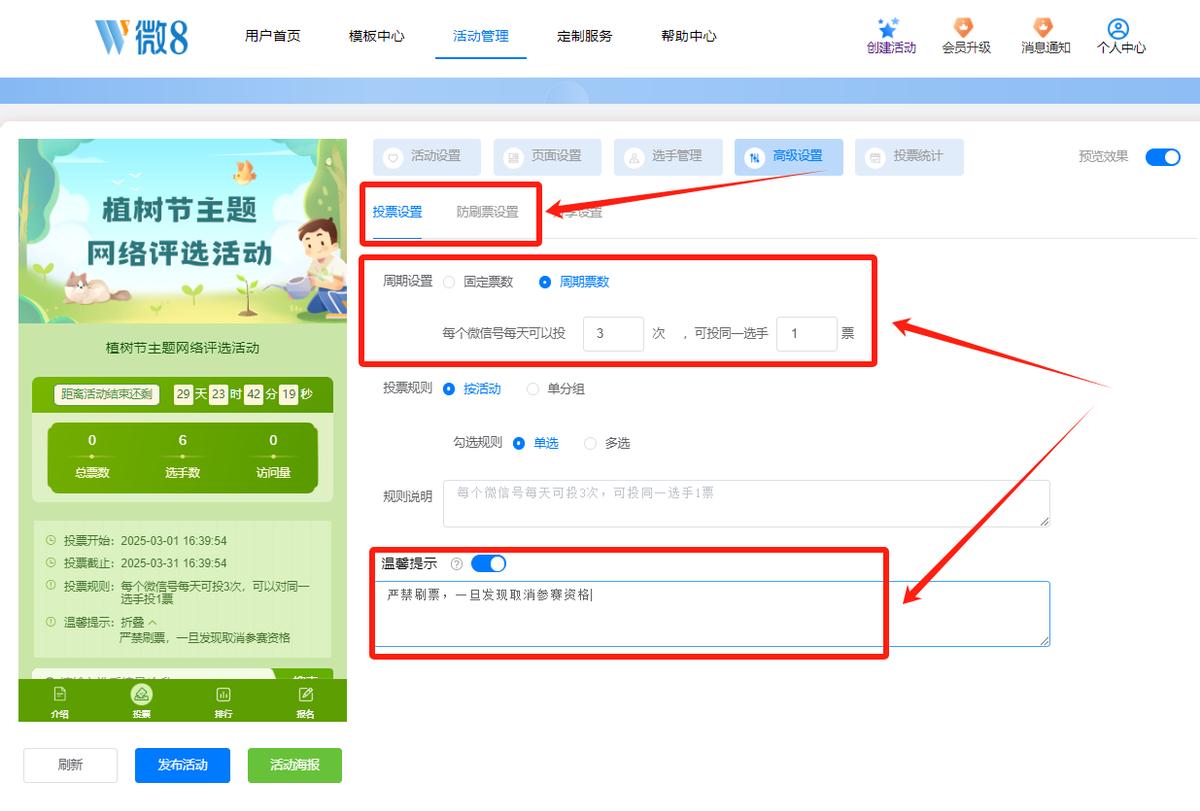Image resolution: width=1200 pixels, height=811 pixels.
Task: Open 帮助中心 menu
Action: point(689,36)
